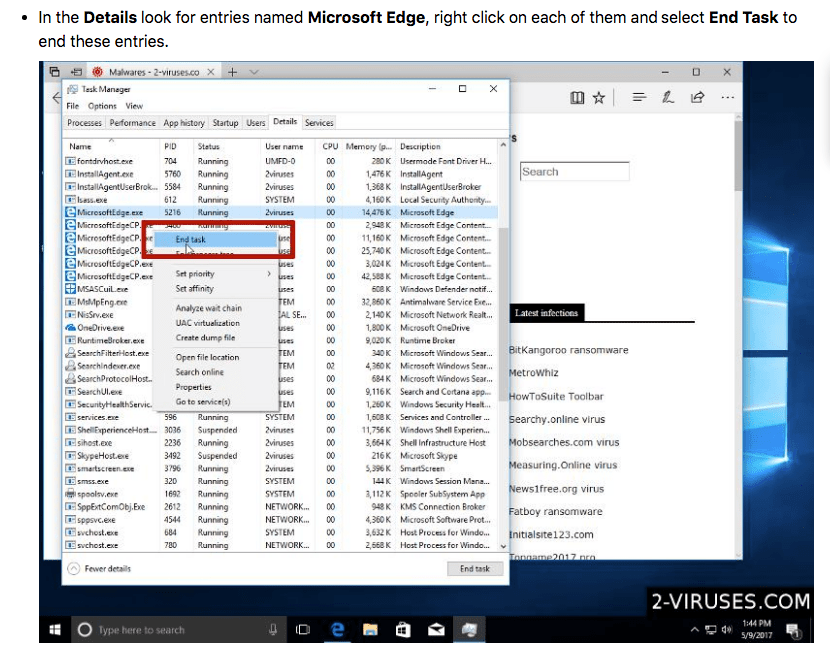Choose Go to service(s) in context menu
The image size is (830, 654).
pyautogui.click(x=215, y=402)
